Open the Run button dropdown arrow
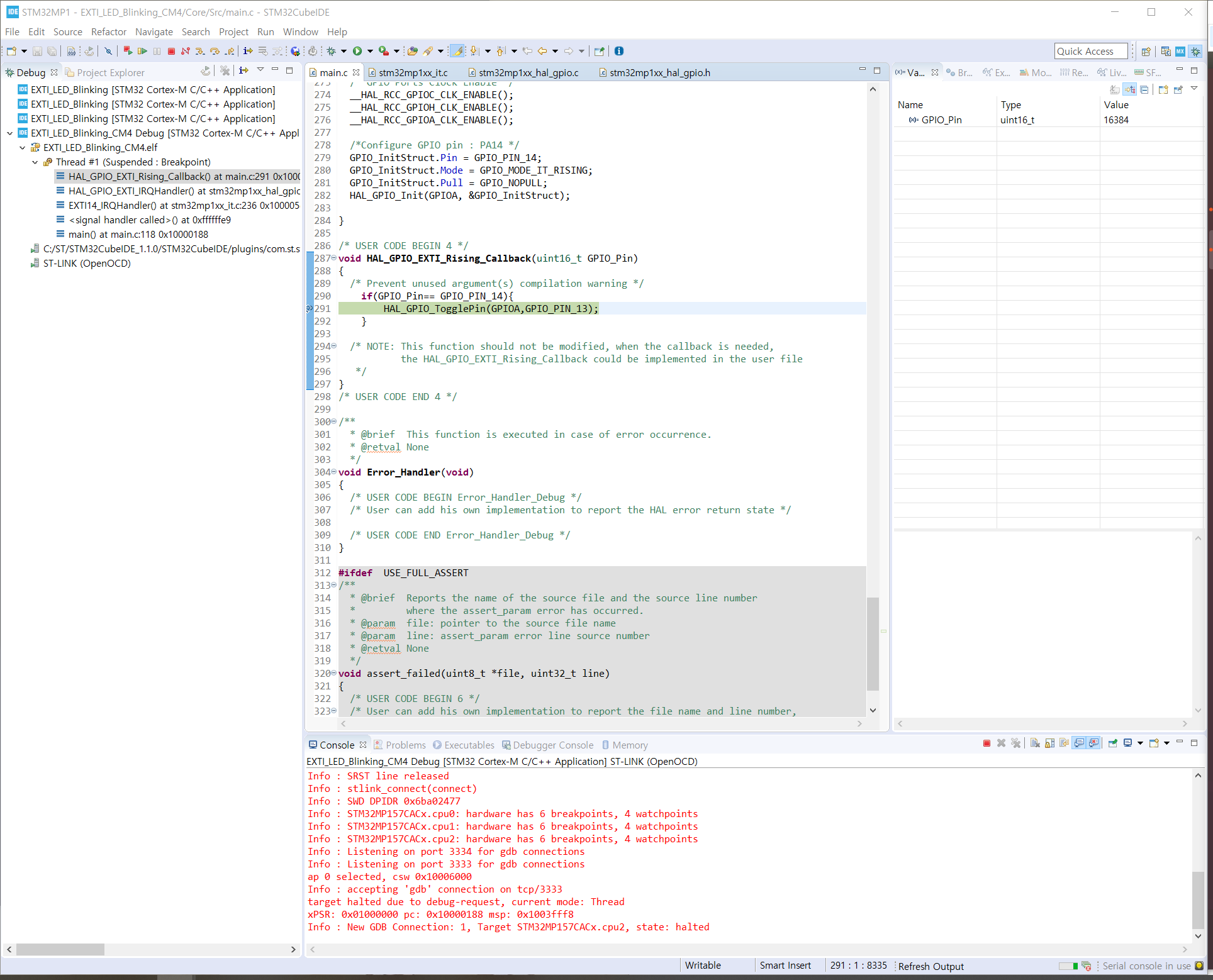Viewport: 1213px width, 980px height. 370,51
